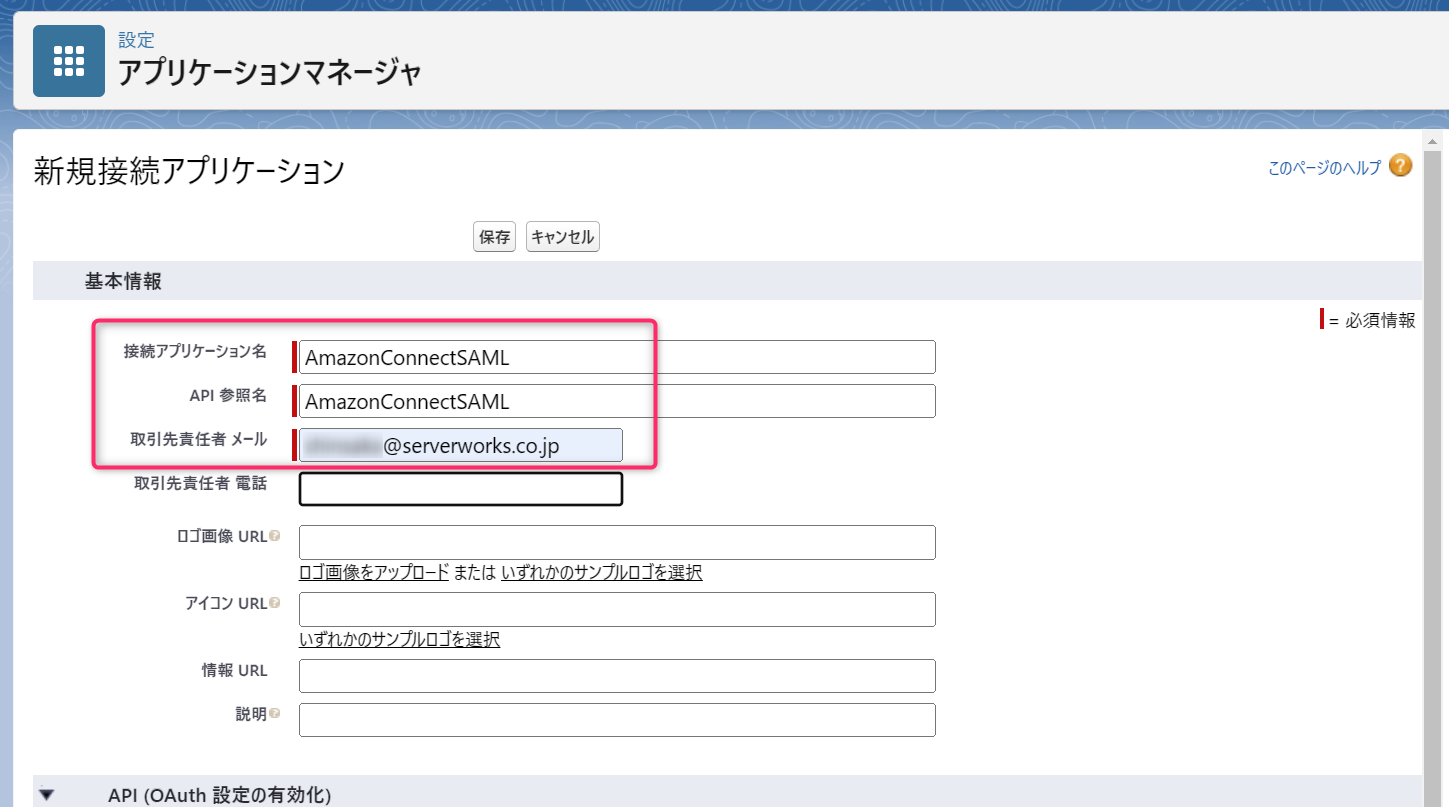Focus the アイコン URL input field

[617, 609]
